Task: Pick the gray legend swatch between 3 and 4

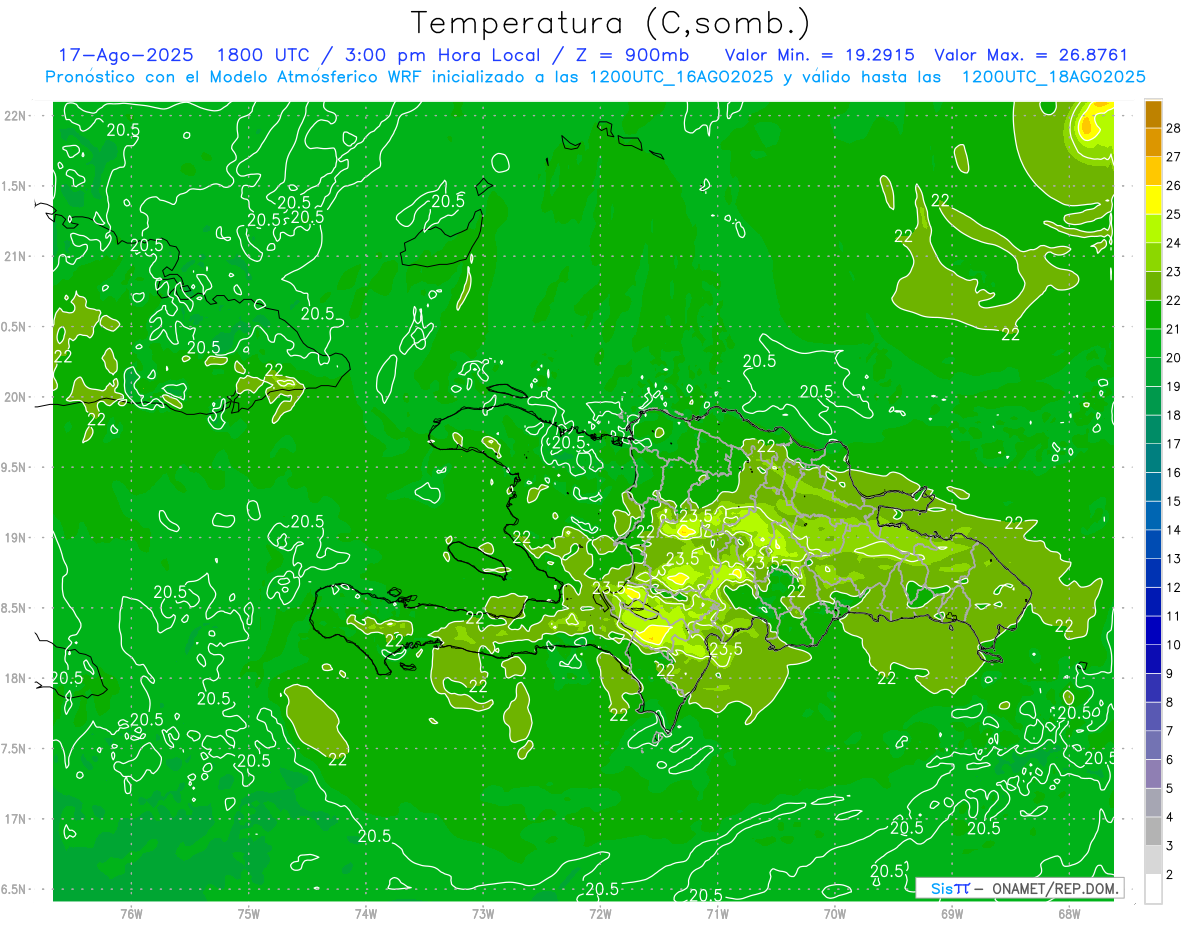Action: point(1153,831)
